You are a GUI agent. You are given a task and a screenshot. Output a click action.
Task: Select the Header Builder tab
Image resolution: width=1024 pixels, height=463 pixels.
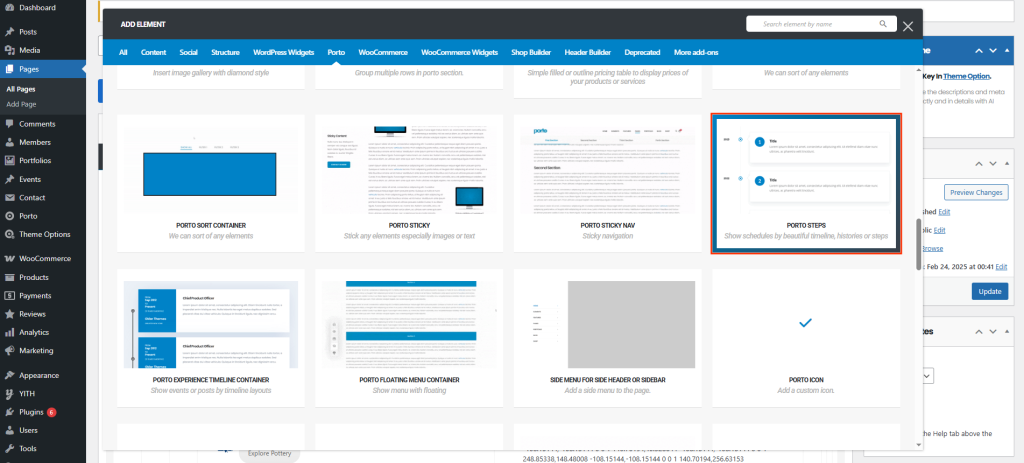[587, 52]
